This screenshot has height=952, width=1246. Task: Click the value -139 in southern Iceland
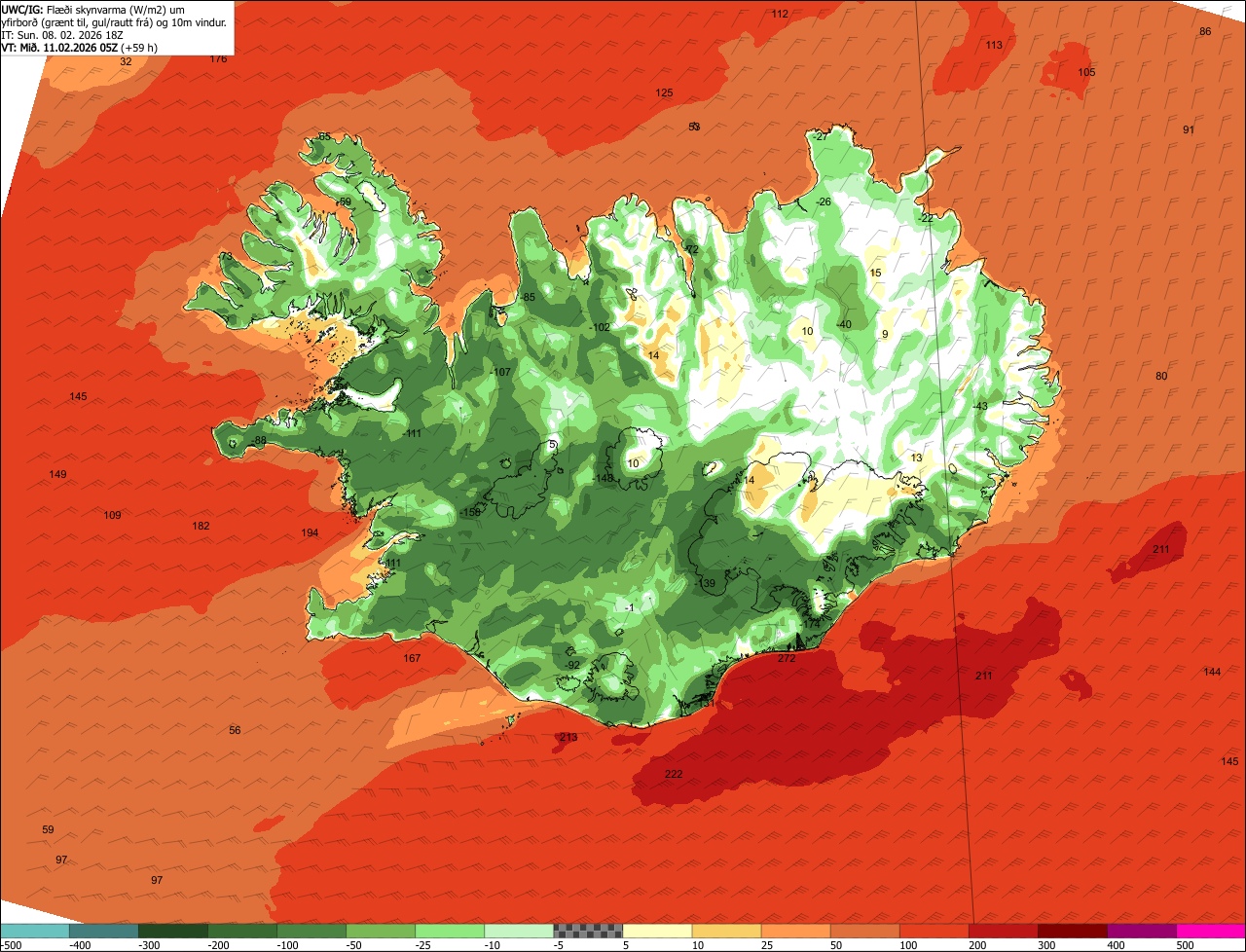click(x=706, y=584)
